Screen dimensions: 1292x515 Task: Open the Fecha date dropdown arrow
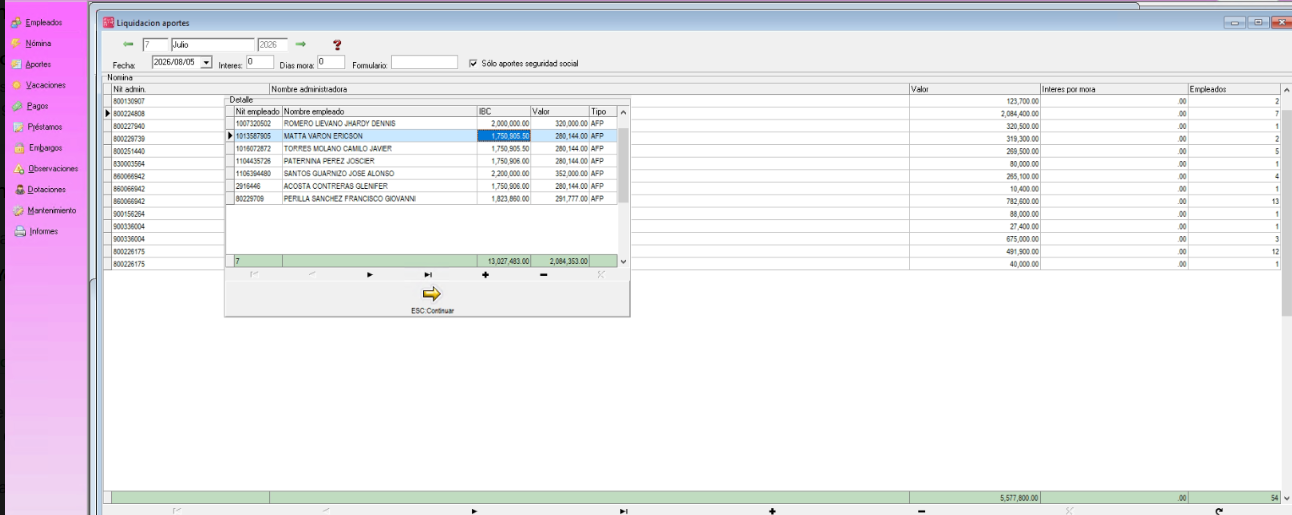click(x=206, y=62)
